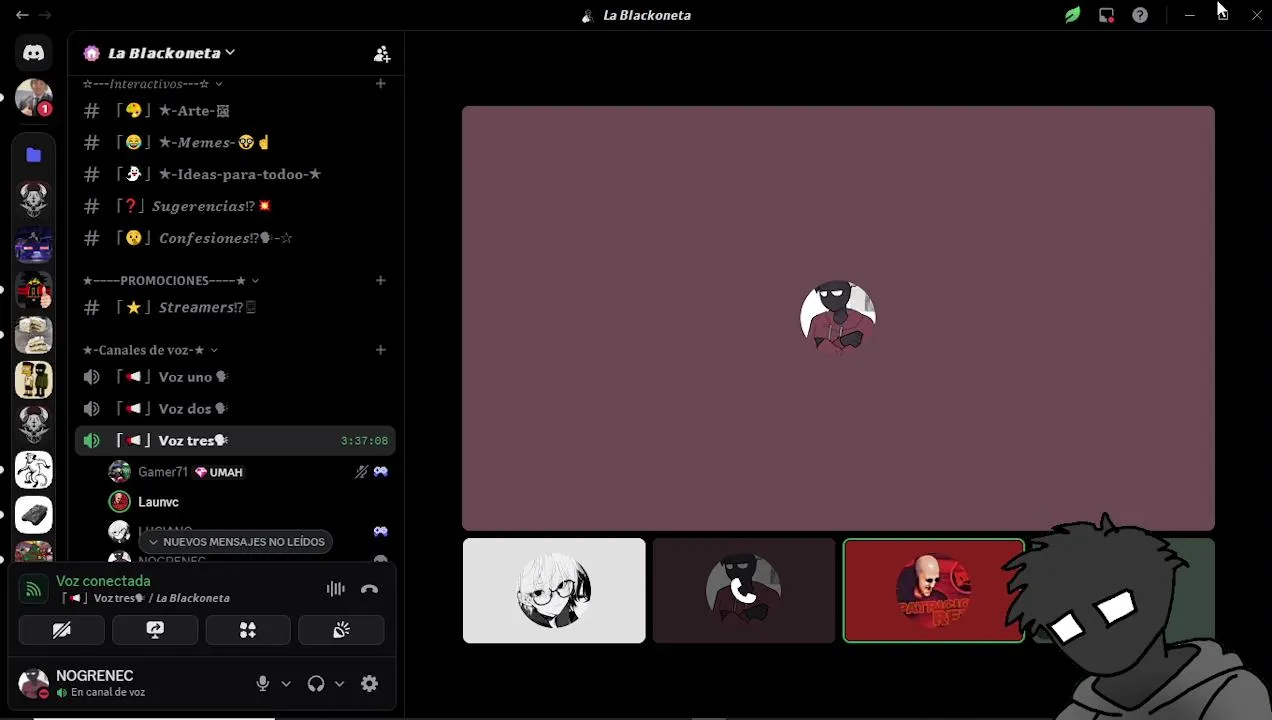Screen dimensions: 1272x720
Task: Select the anime girl with glasses tile
Action: (x=554, y=590)
